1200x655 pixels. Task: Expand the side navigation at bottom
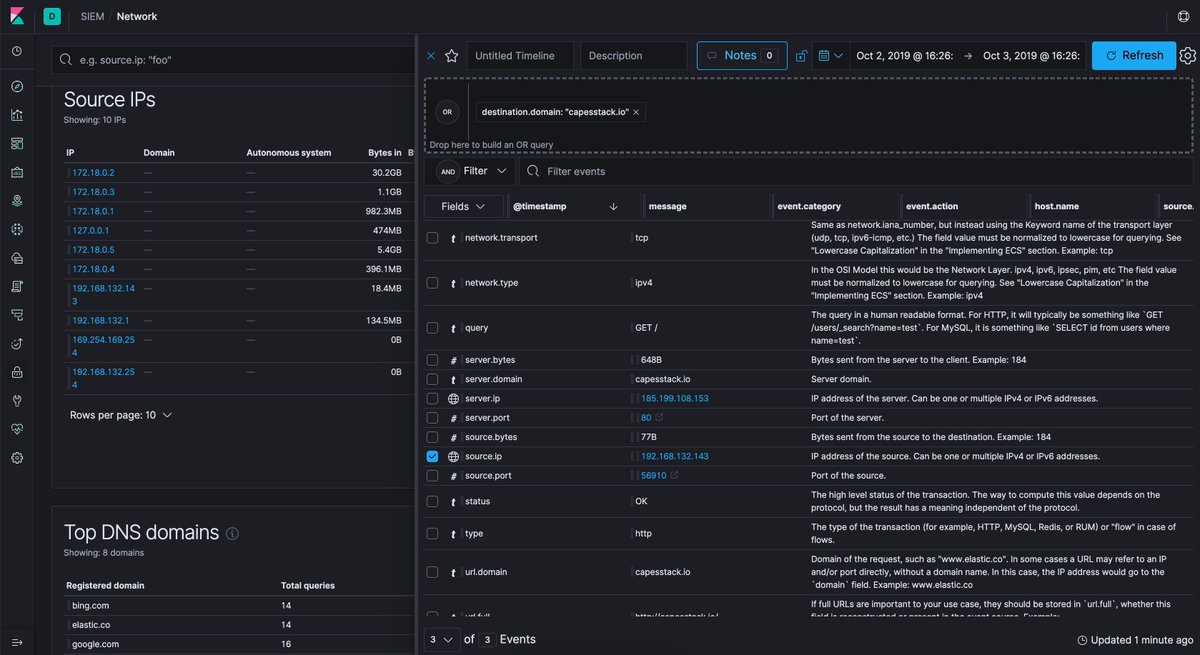tap(17, 641)
